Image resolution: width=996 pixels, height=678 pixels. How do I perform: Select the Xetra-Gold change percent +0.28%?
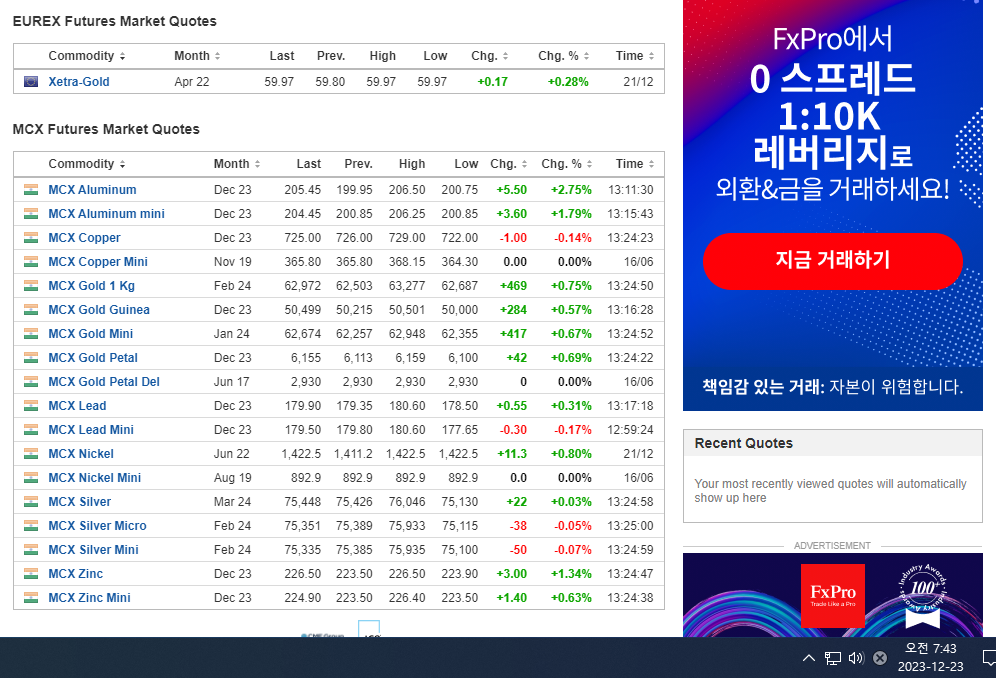[x=568, y=81]
